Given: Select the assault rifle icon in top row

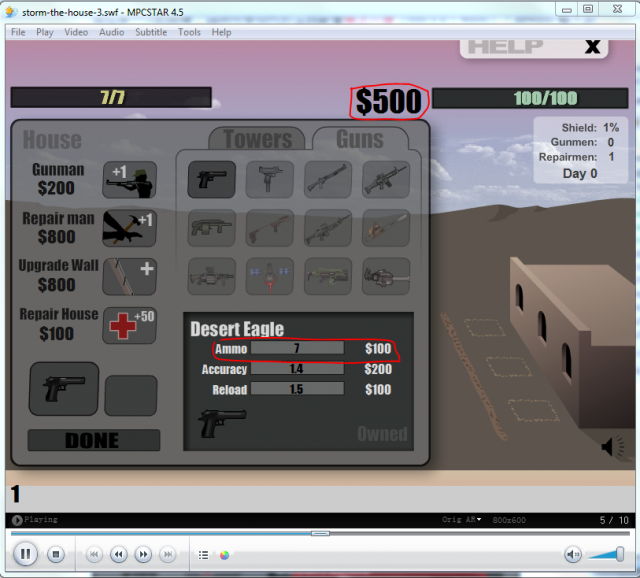Looking at the screenshot, I should 386,180.
